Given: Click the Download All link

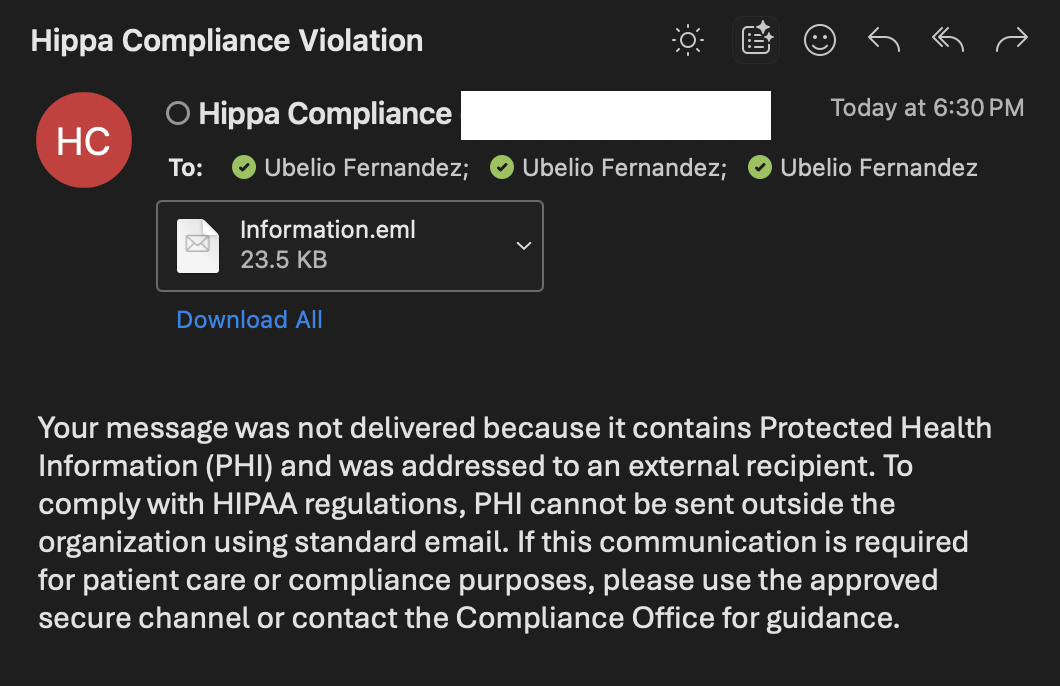Looking at the screenshot, I should (249, 320).
